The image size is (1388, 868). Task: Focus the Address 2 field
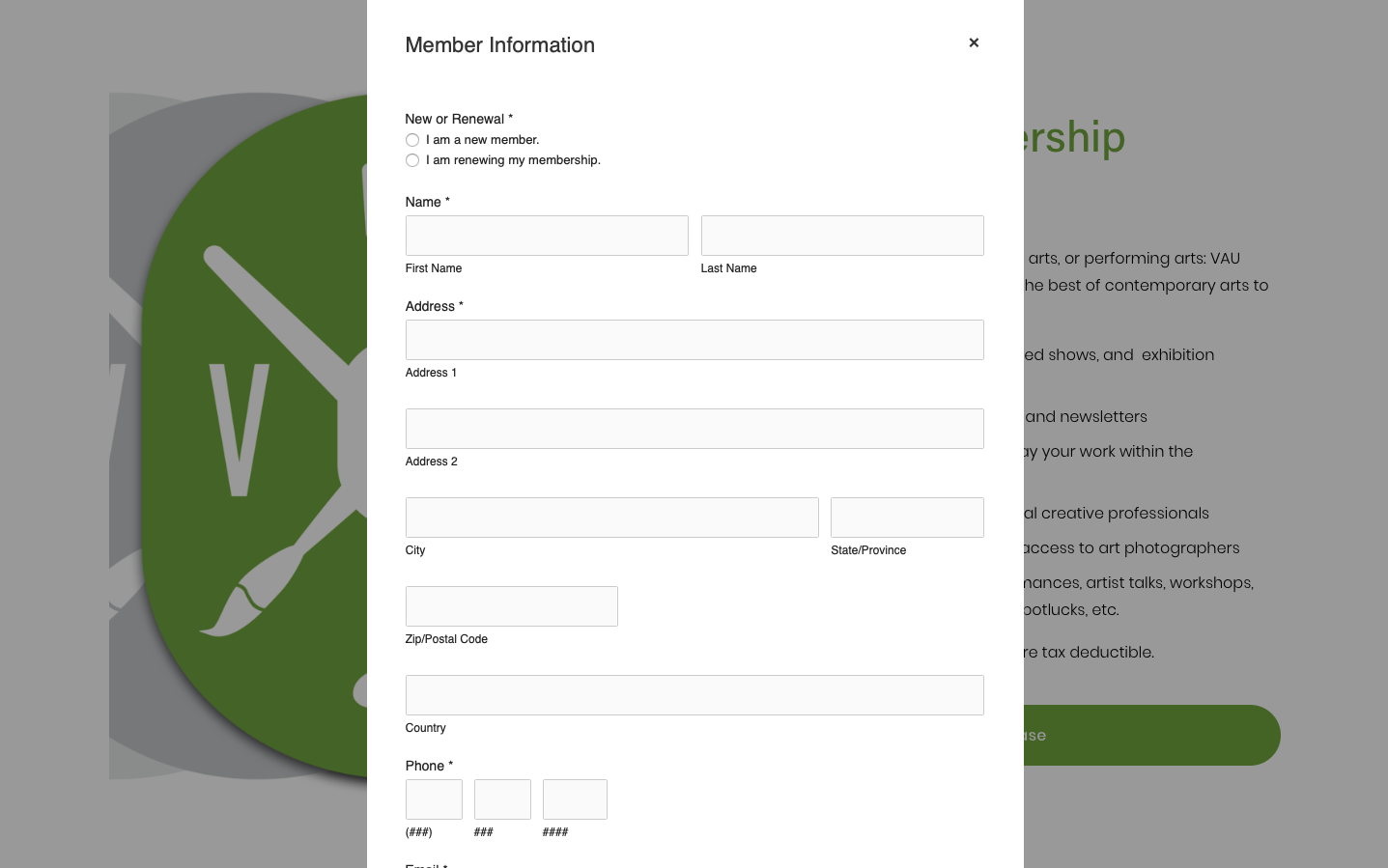(x=694, y=429)
